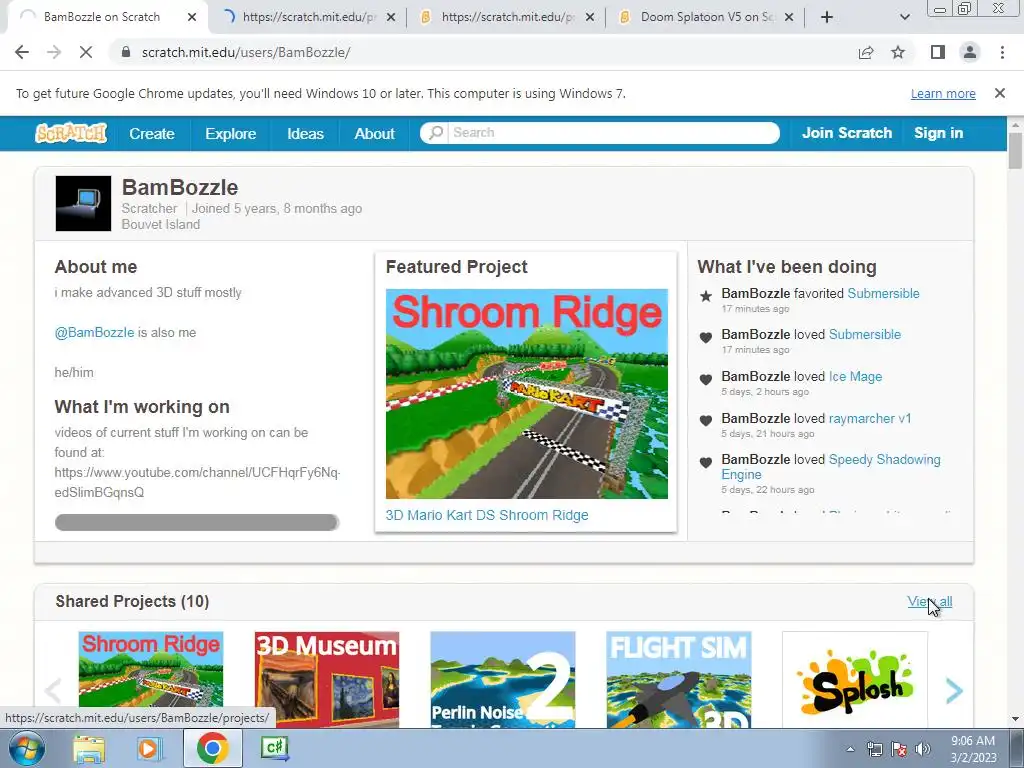Click the volume speaker tray icon
The height and width of the screenshot is (768, 1024).
pos(923,749)
